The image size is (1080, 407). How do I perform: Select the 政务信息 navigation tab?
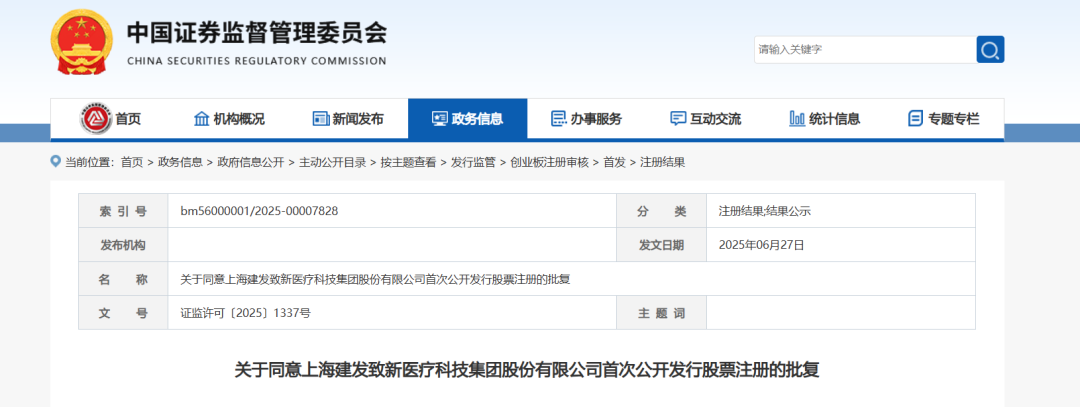pos(468,118)
